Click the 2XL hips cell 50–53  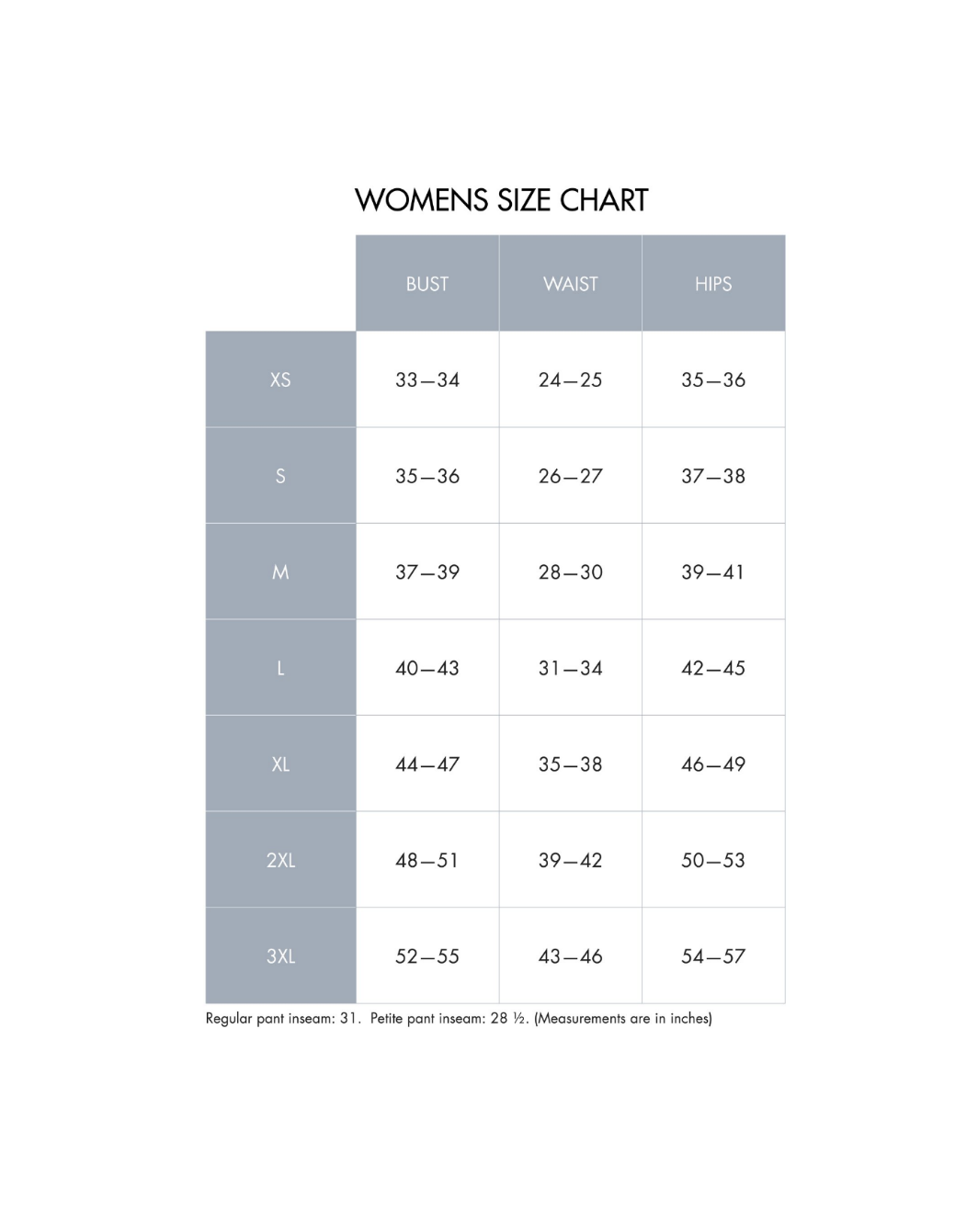(x=713, y=860)
